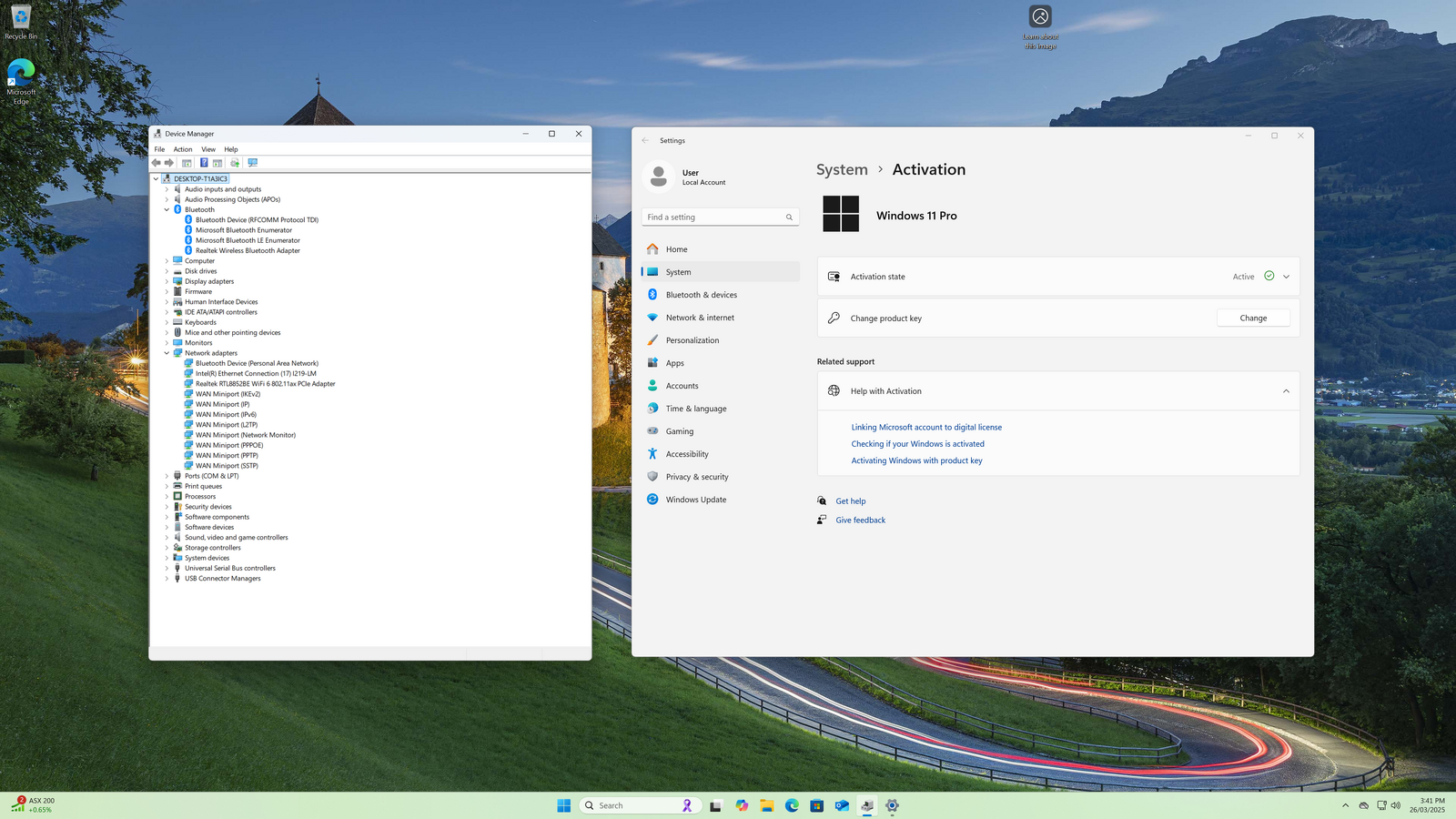Open Accessibility in Settings sidebar
Viewport: 1456px width, 819px height.
(x=721, y=454)
